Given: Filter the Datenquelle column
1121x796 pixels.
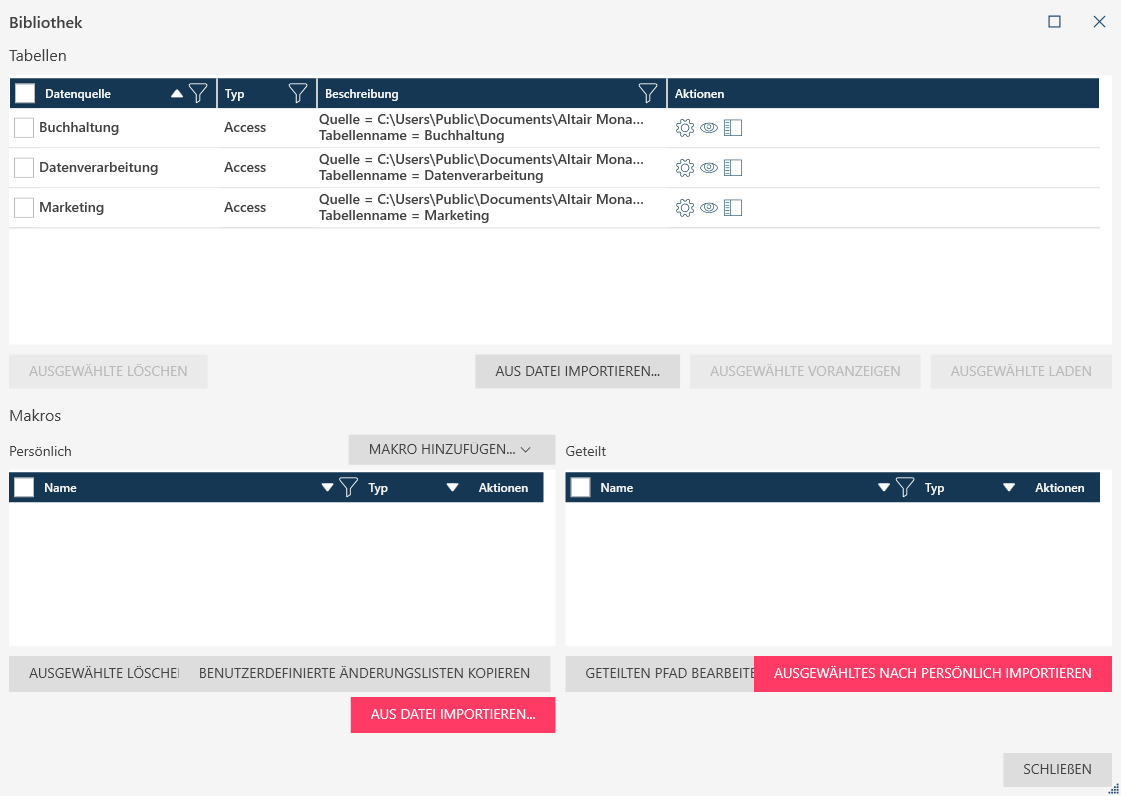Looking at the screenshot, I should tap(198, 94).
